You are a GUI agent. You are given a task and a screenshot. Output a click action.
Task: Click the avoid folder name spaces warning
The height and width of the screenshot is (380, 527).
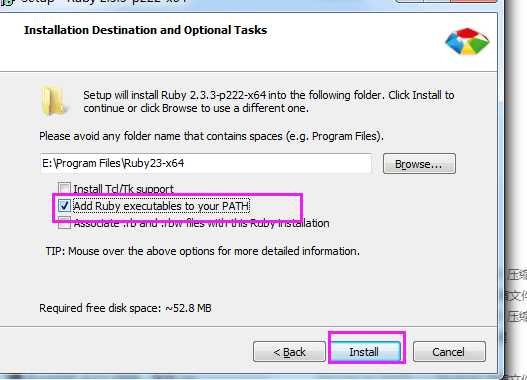[211, 136]
